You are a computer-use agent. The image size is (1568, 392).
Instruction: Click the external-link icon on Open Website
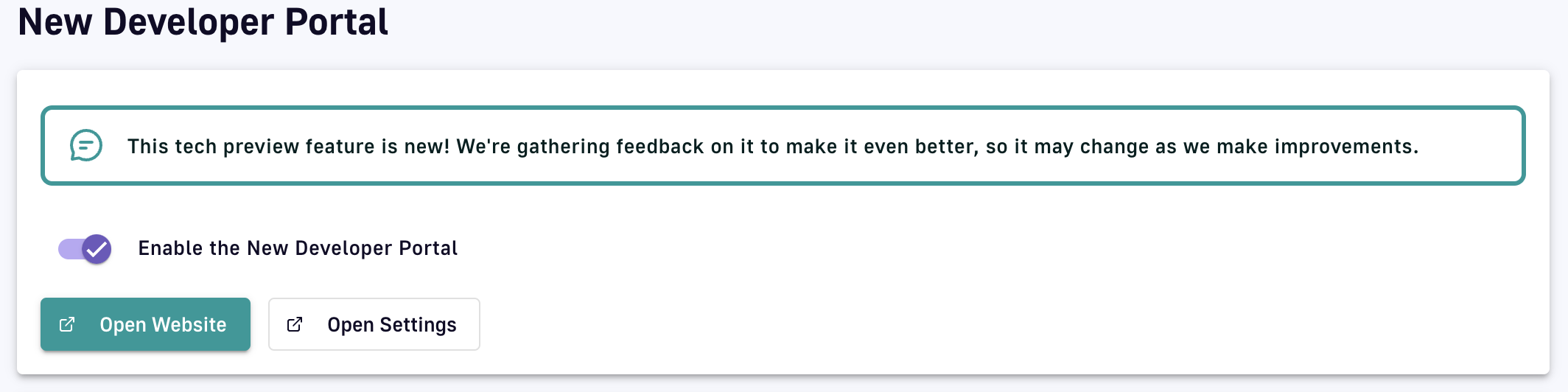[67, 324]
